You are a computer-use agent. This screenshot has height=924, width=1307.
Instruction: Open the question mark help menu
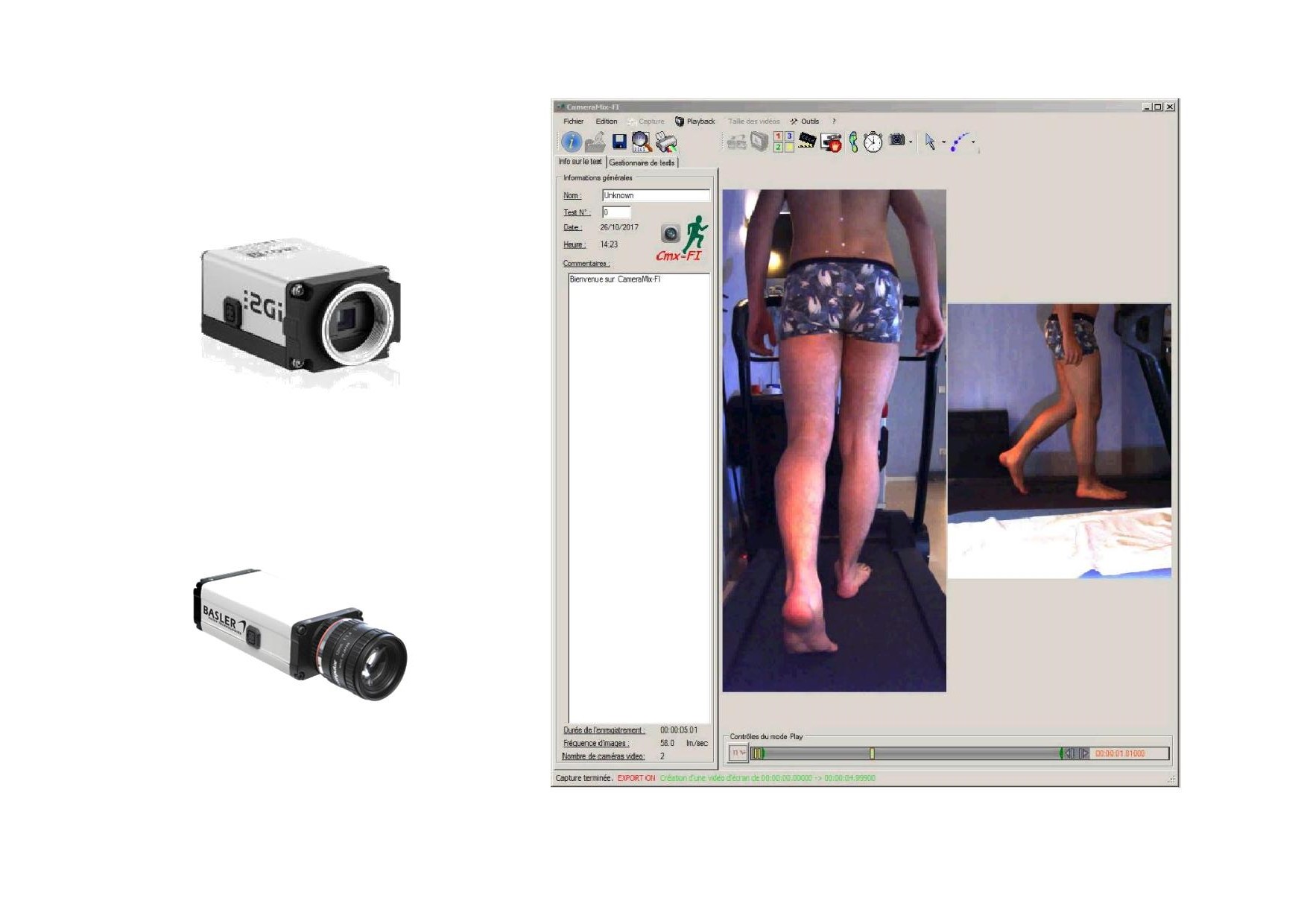tap(834, 121)
